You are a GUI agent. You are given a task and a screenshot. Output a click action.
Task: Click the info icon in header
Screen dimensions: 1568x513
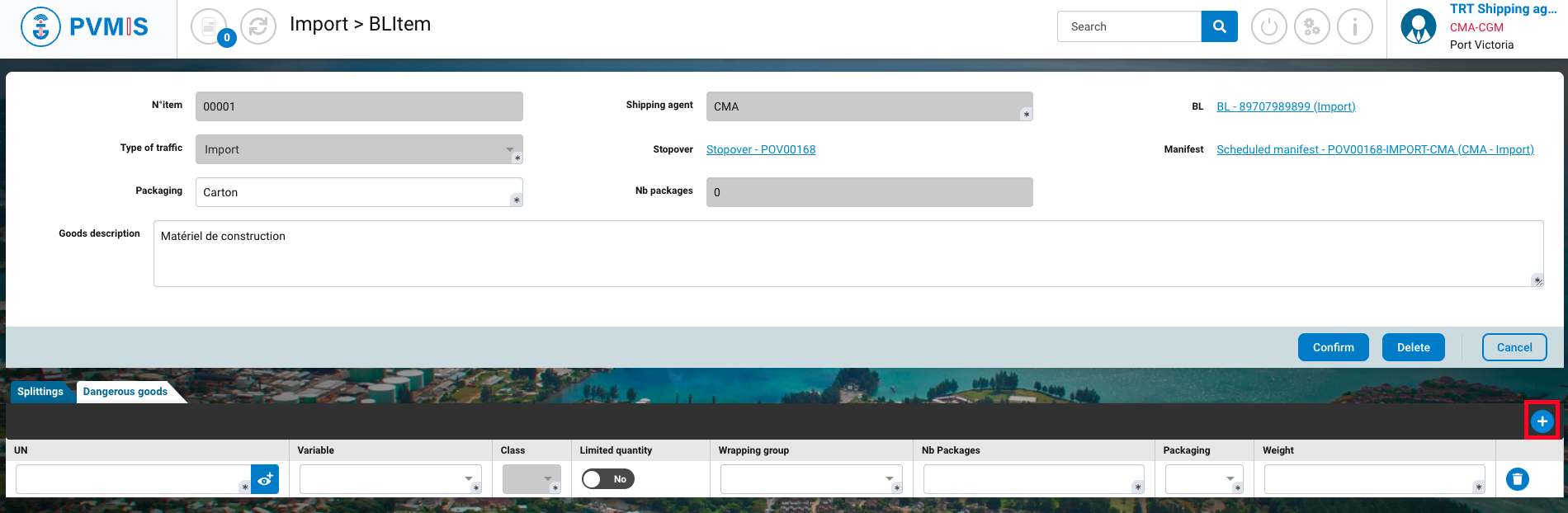click(x=1354, y=27)
